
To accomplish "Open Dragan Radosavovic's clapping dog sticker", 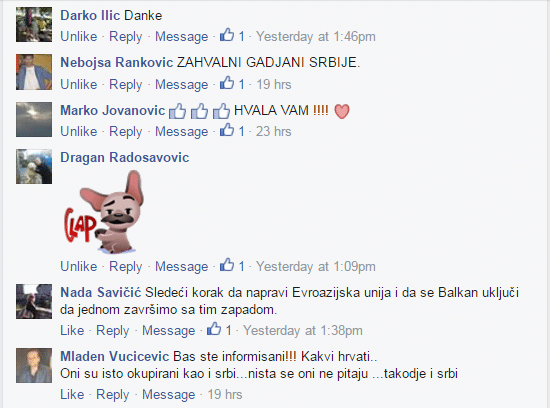I will (x=104, y=212).
